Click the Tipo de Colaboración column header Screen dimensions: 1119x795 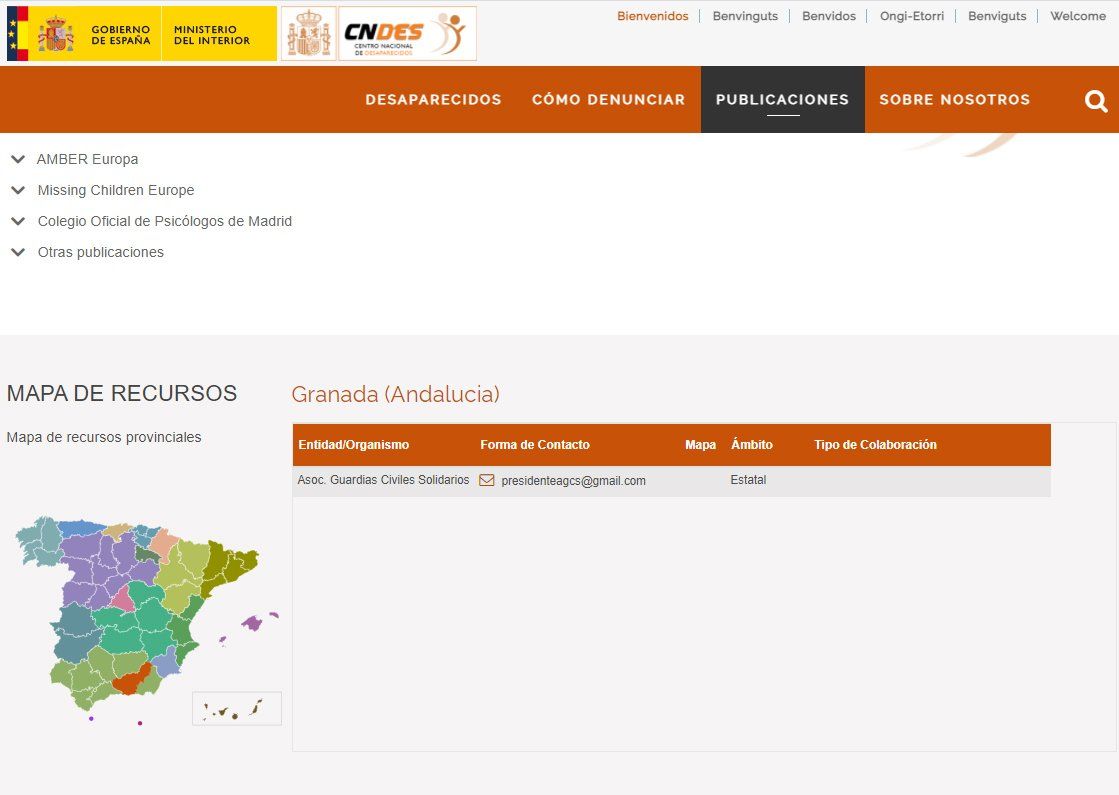point(875,445)
